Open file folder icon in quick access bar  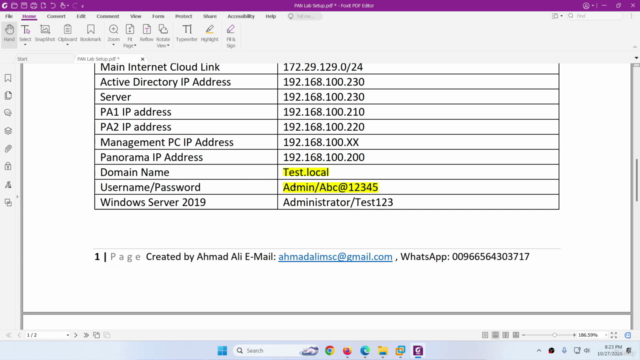point(14,6)
